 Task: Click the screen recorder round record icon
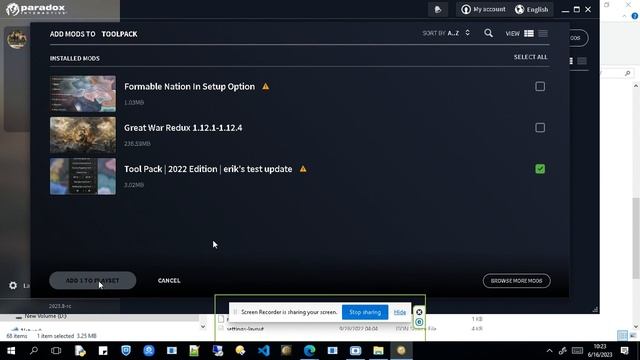[419, 322]
